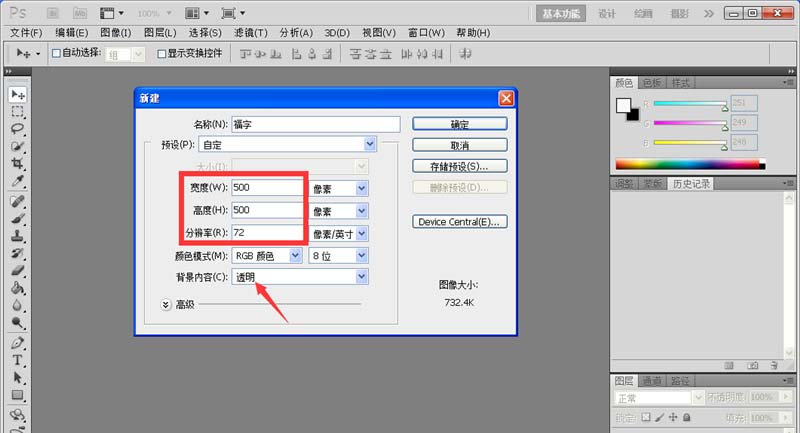Viewport: 800px width, 433px height.
Task: Click the lock all icon in Layers
Action: pyautogui.click(x=687, y=417)
